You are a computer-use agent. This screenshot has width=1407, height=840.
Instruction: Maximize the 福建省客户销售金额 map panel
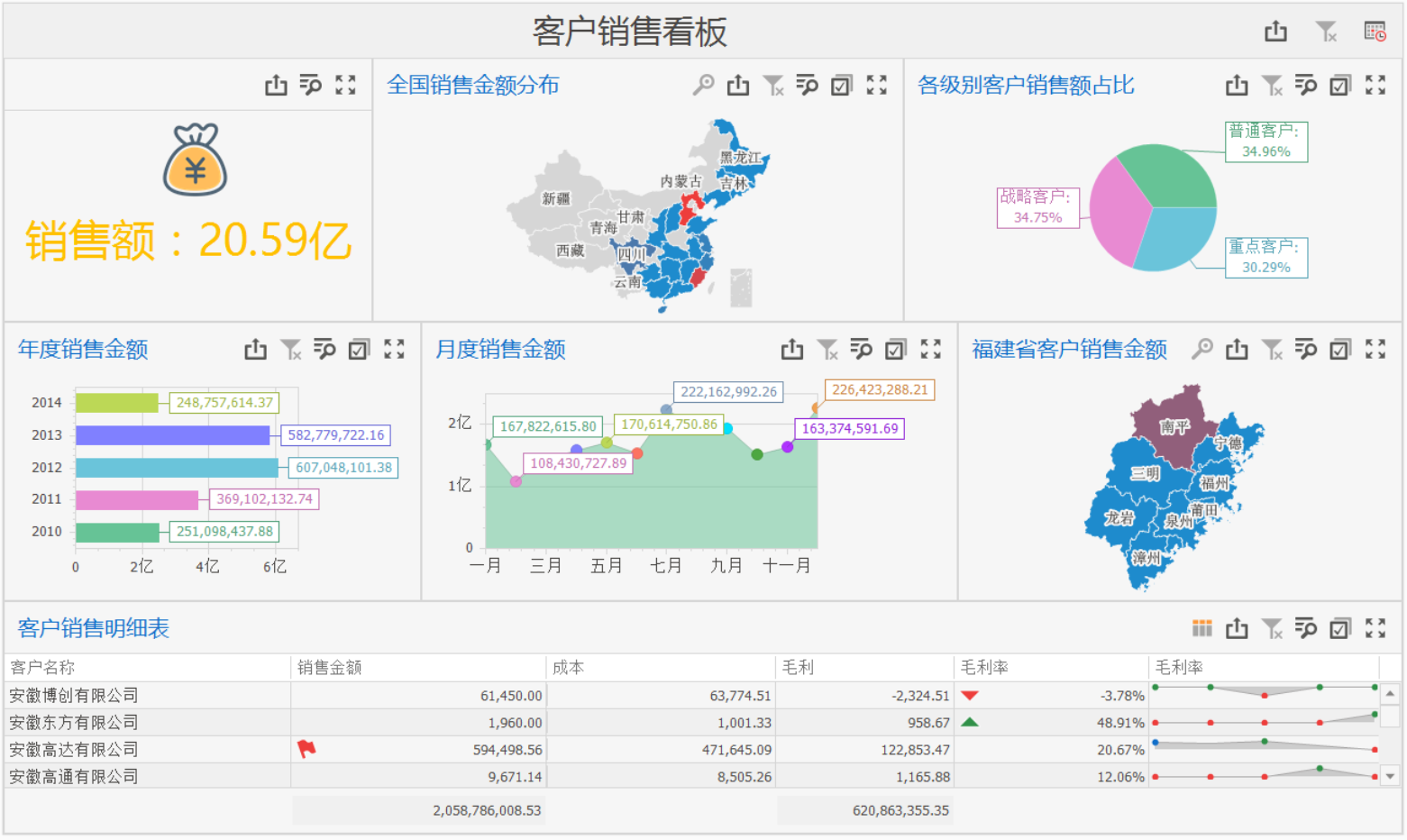[x=1375, y=349]
